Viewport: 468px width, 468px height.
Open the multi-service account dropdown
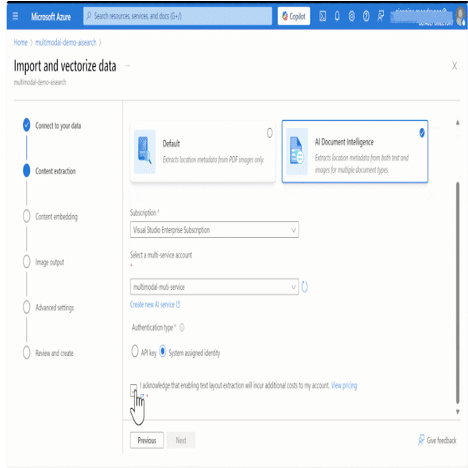(214, 287)
